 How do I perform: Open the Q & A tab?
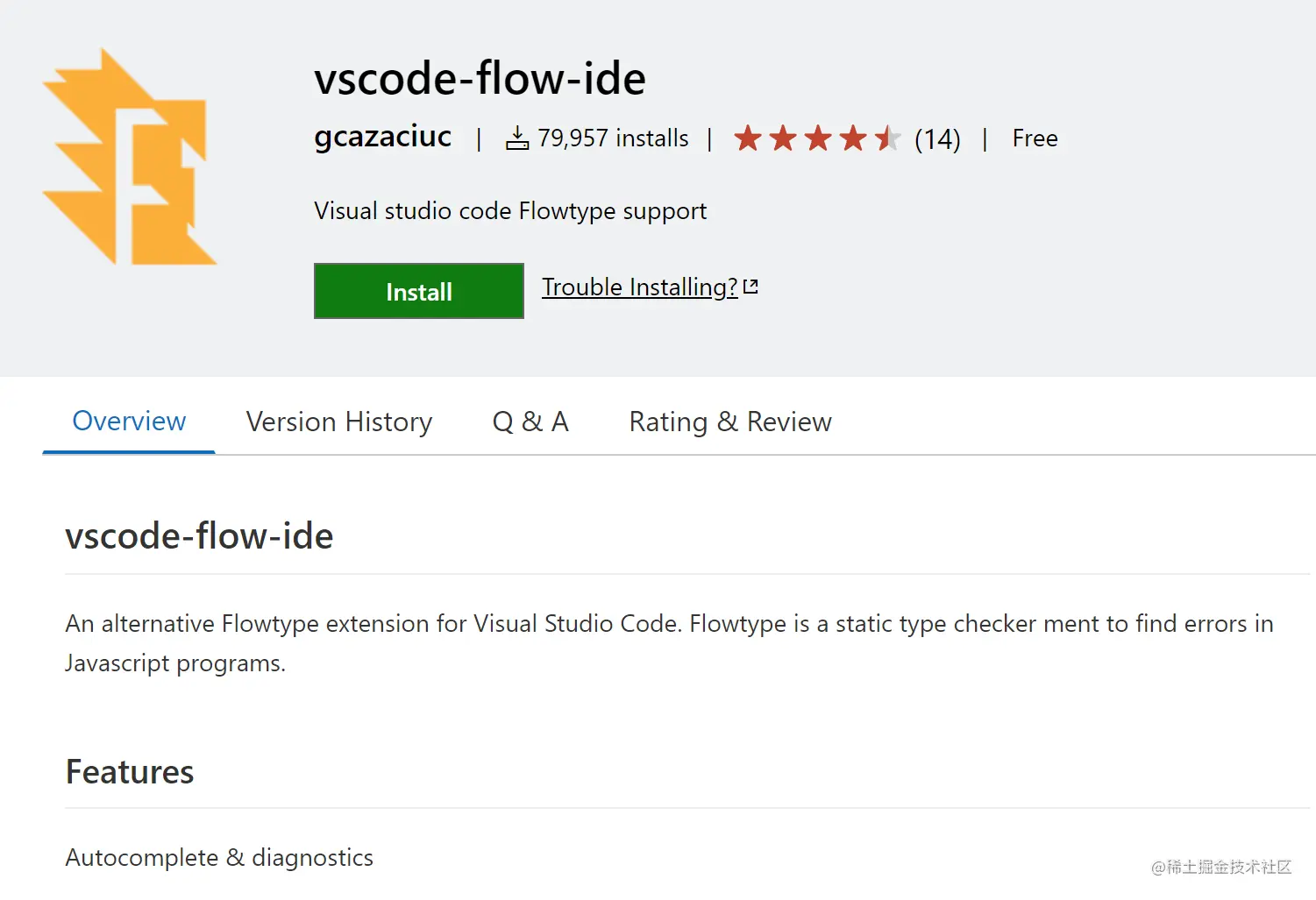[530, 422]
